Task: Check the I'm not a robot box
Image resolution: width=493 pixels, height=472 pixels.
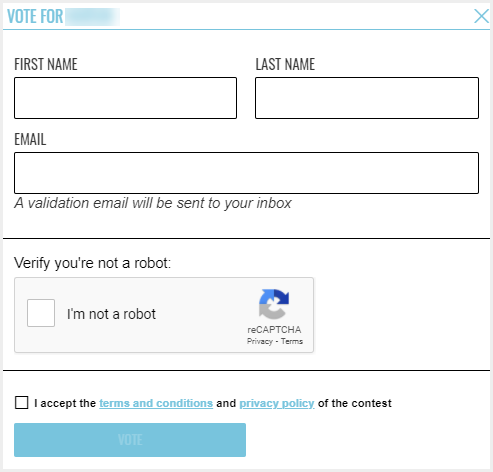Action: click(x=41, y=313)
